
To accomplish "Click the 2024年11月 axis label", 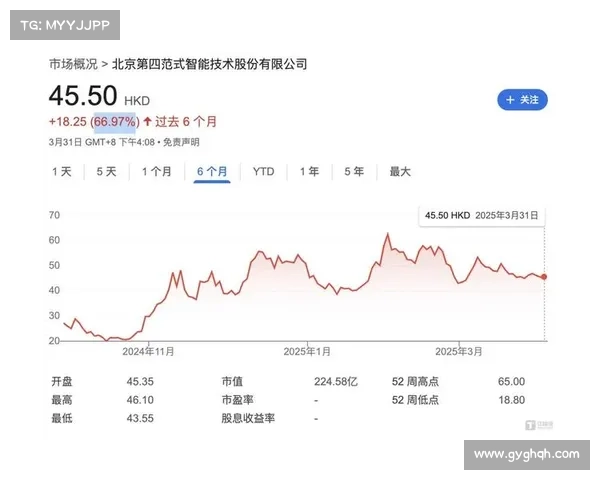I will (148, 352).
